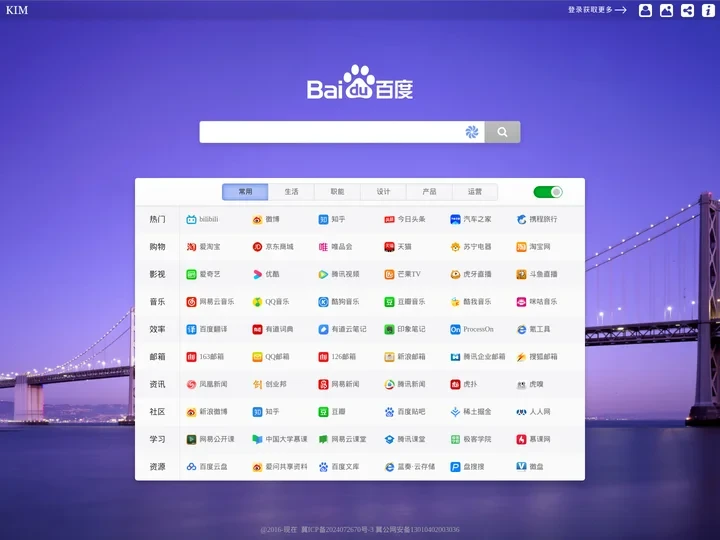
Task: Switch to the 运营 tab
Action: [x=475, y=192]
